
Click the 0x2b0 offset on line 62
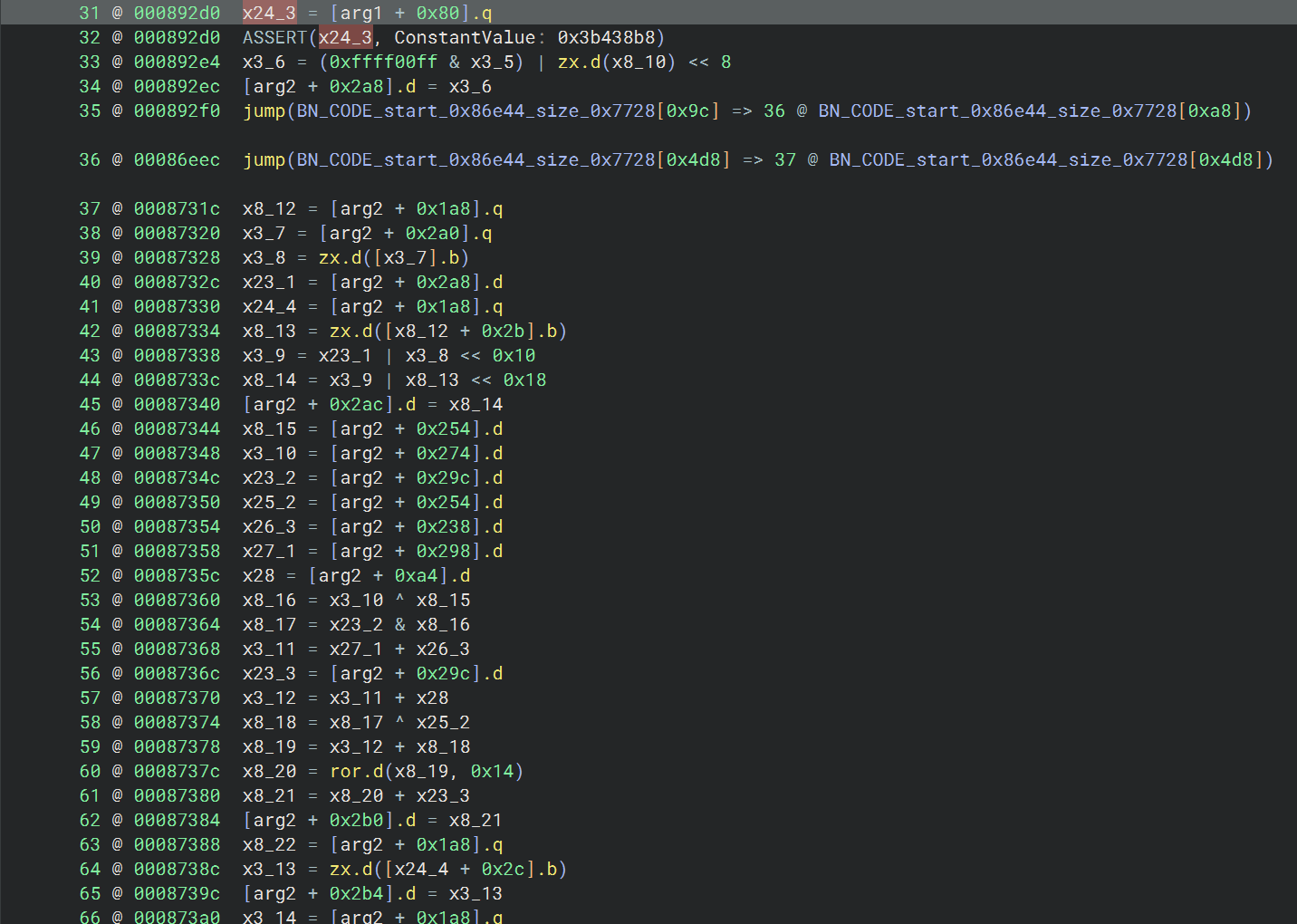click(x=361, y=820)
